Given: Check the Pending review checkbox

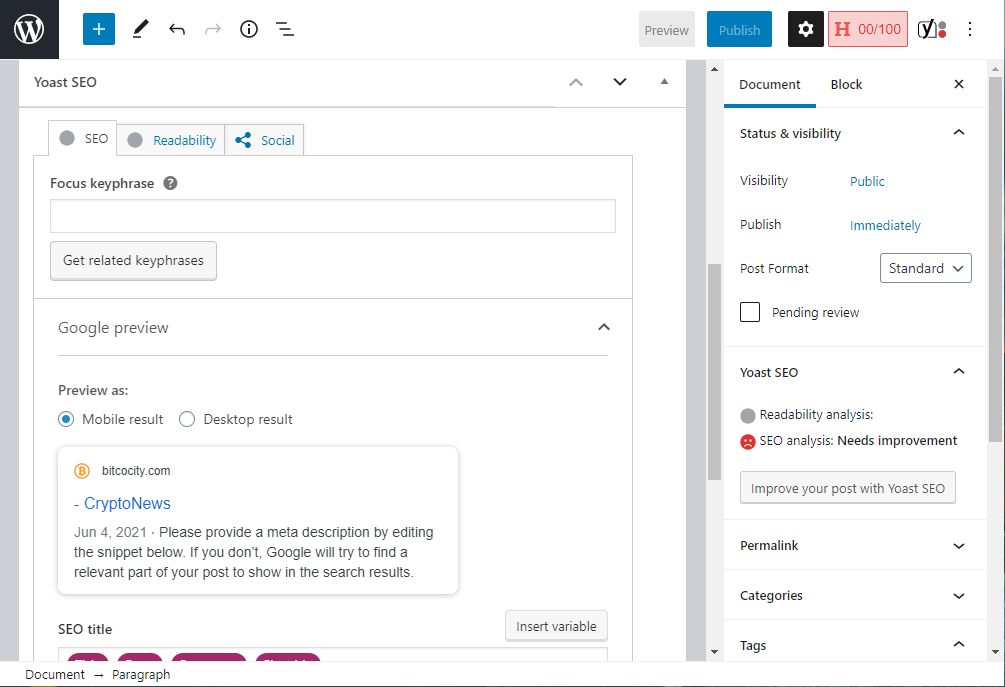Looking at the screenshot, I should (750, 312).
